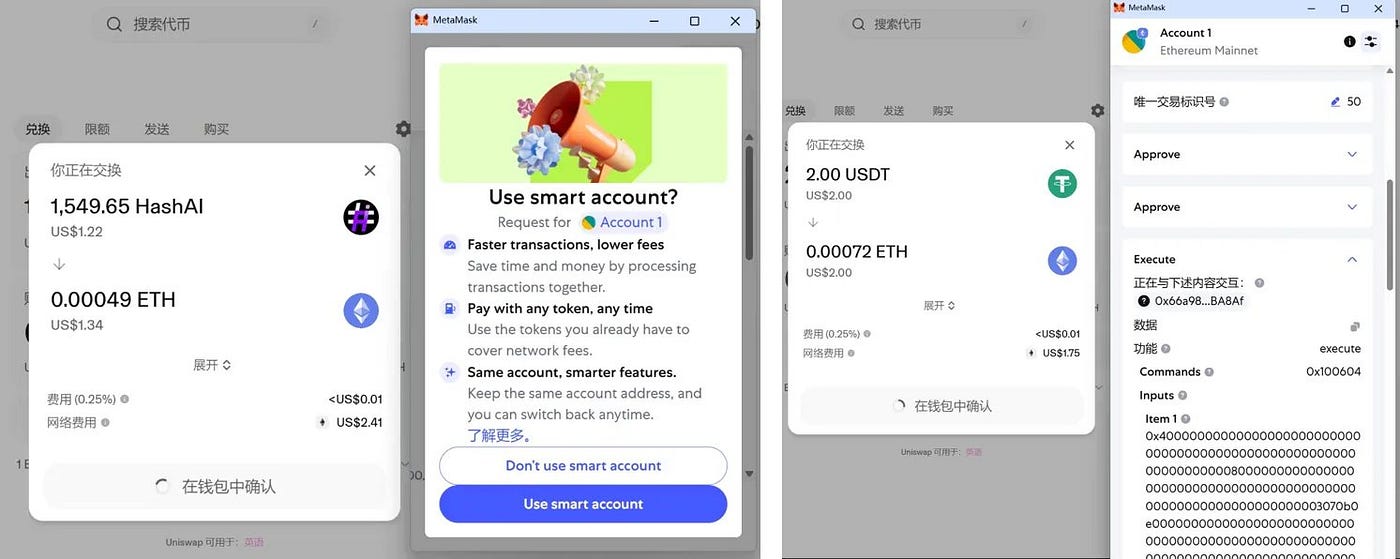The height and width of the screenshot is (559, 1400).
Task: Click the HashAI token logo
Action: [x=361, y=217]
